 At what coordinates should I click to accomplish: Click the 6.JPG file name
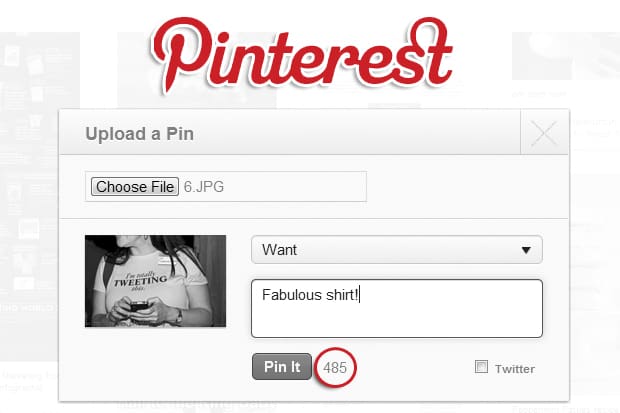[203, 186]
